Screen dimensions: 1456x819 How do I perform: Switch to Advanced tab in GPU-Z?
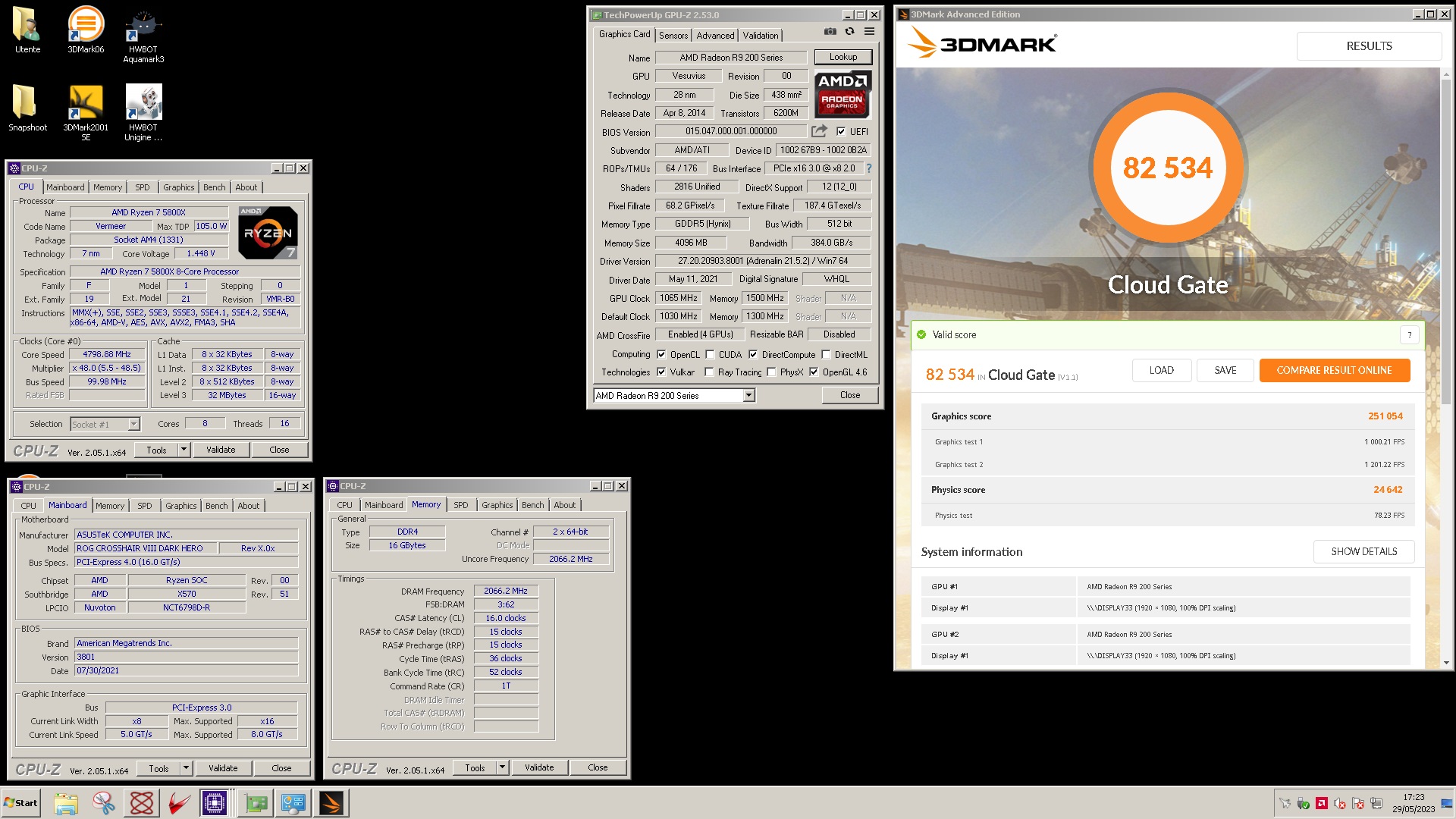coord(715,36)
